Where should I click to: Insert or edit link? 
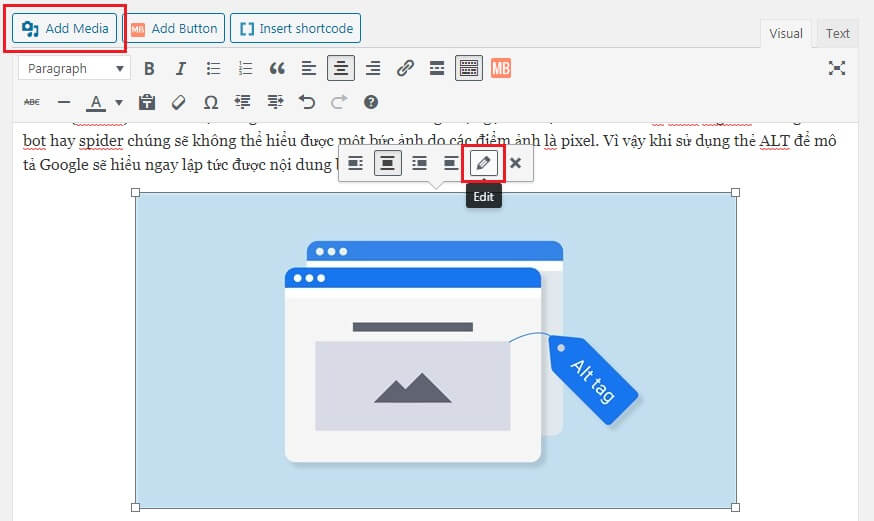(x=405, y=69)
